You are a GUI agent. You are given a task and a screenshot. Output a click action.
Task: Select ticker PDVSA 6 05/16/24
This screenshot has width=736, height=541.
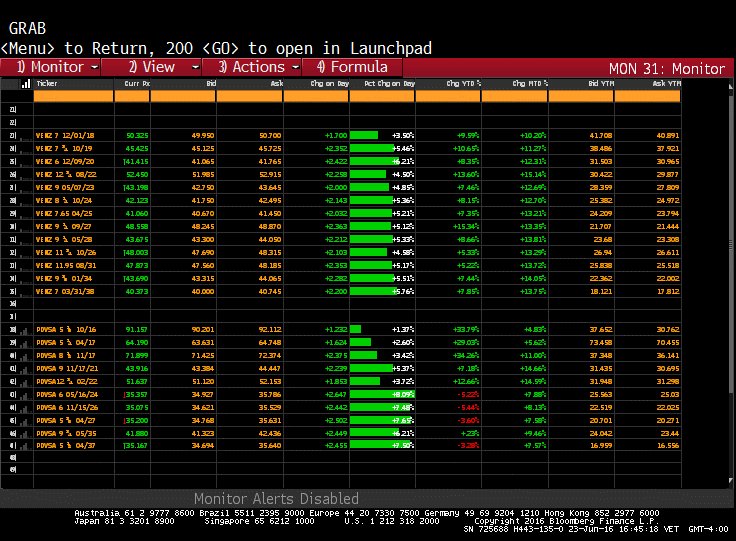(x=68, y=395)
